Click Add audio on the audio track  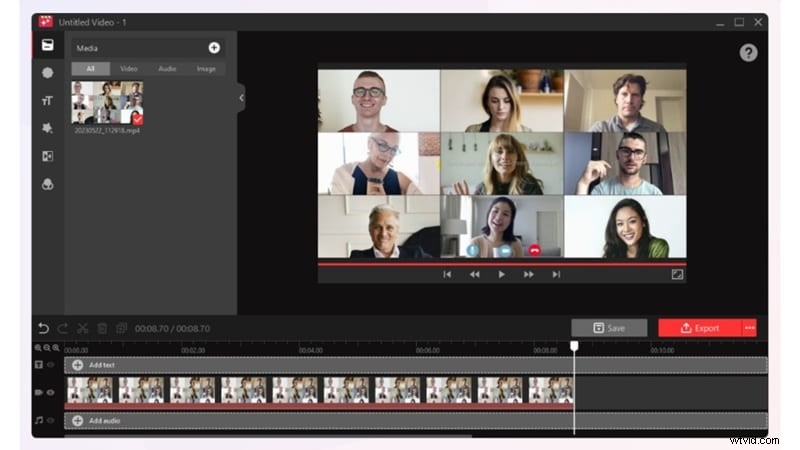415,420
